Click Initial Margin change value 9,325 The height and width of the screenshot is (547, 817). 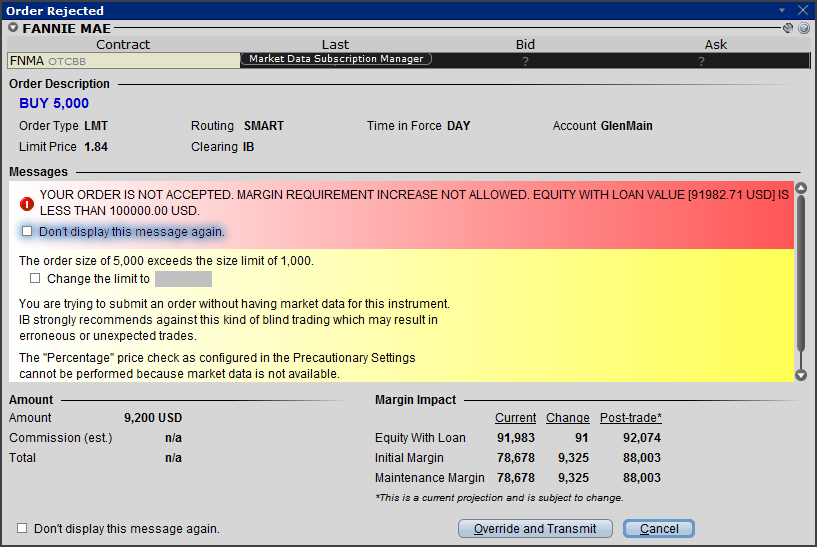[573, 457]
